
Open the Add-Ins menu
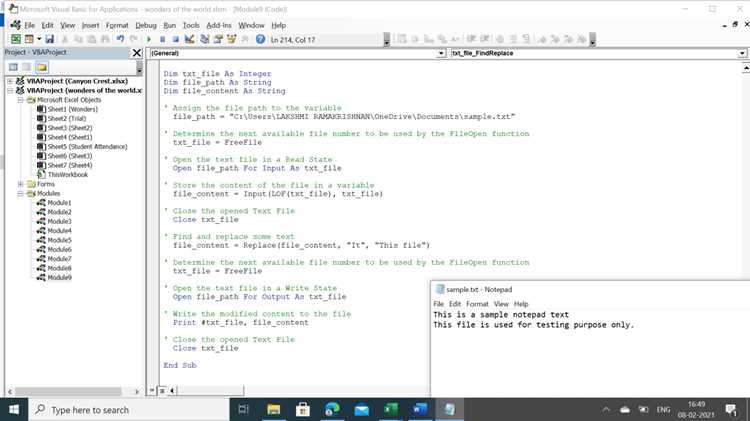pos(219,25)
